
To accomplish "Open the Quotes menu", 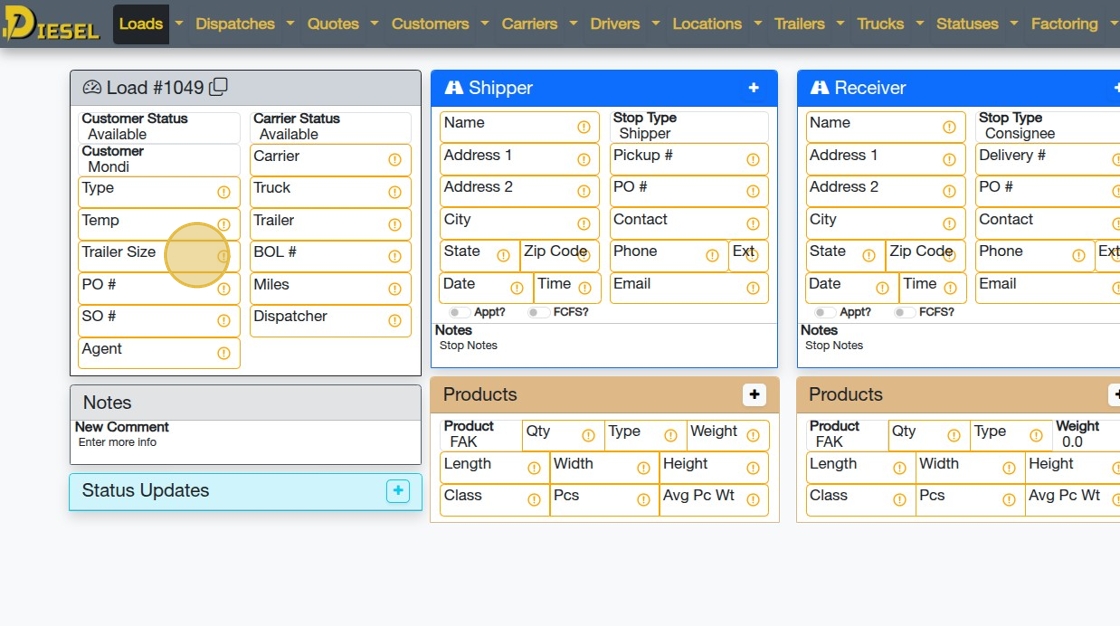I will click(x=333, y=24).
